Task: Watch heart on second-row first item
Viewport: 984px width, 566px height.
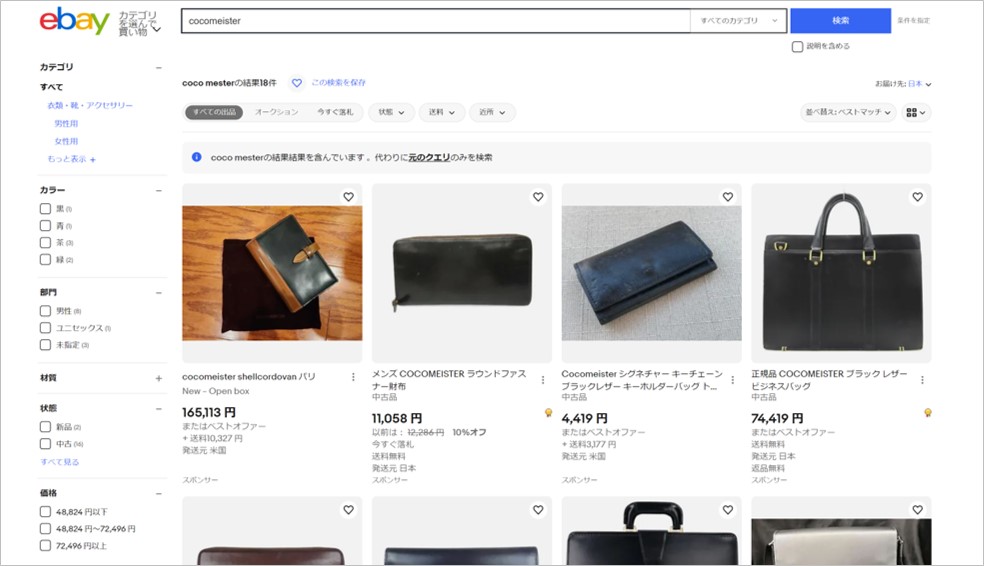Action: click(348, 510)
